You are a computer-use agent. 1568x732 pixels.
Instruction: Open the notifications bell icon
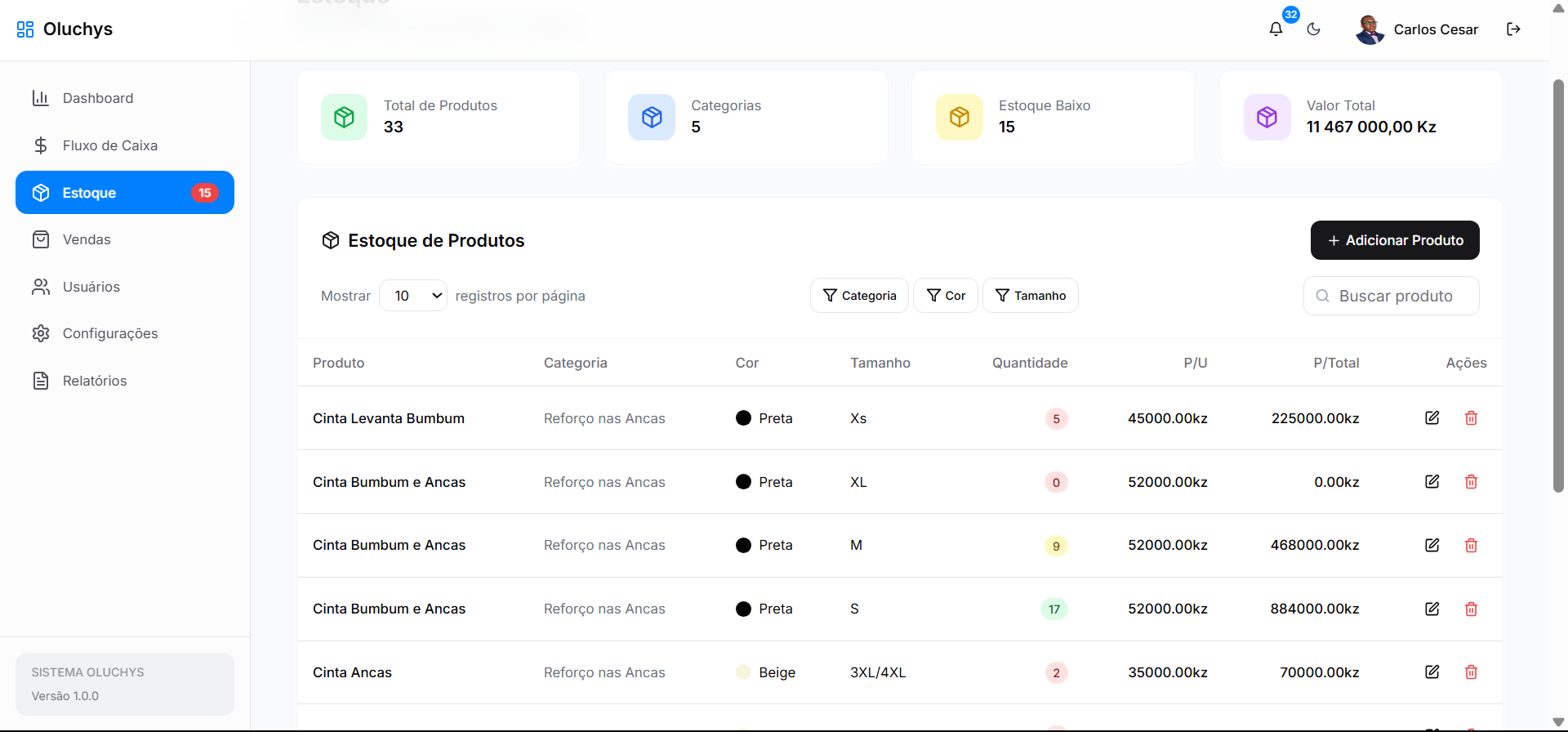pyautogui.click(x=1276, y=29)
